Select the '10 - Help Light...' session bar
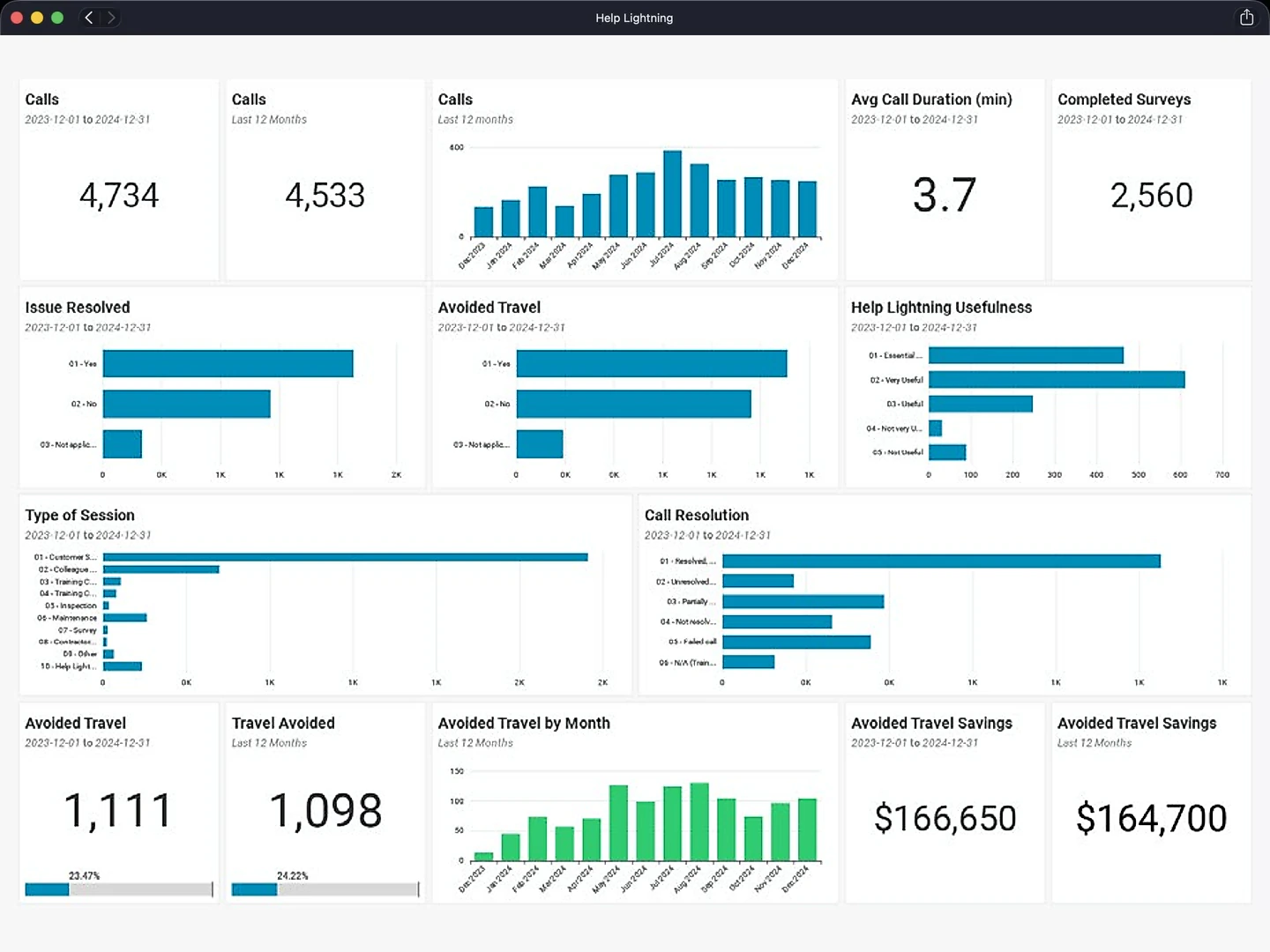The width and height of the screenshot is (1270, 952). [123, 666]
